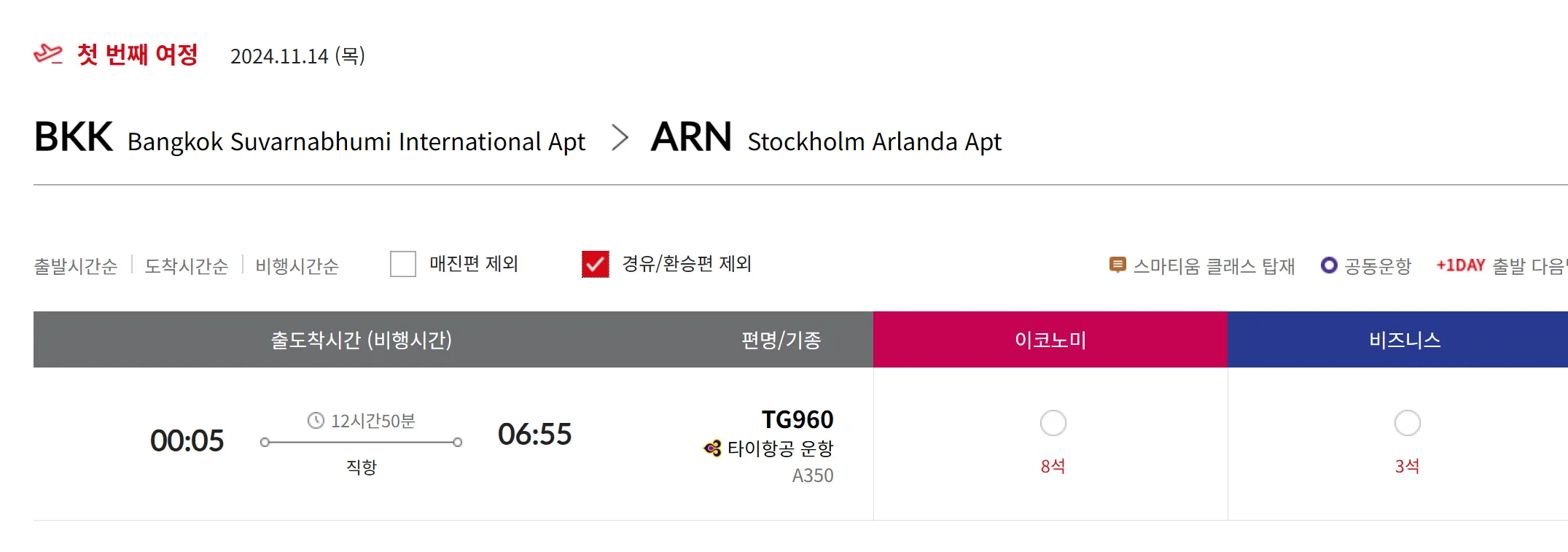Click the 비즈니스 column header
This screenshot has width=1568, height=552.
coord(1405,340)
